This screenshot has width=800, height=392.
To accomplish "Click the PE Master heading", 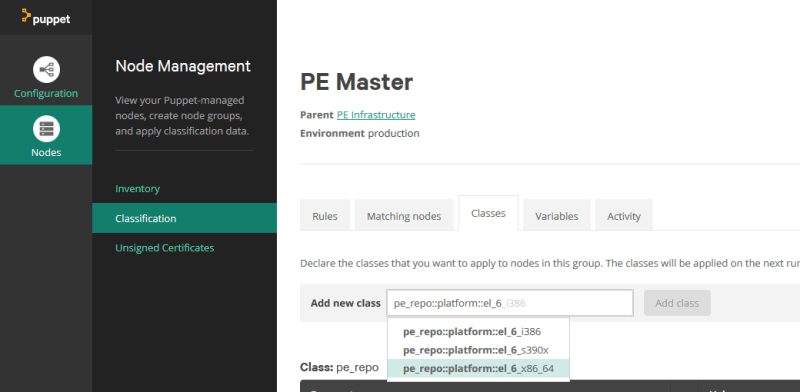I will pyautogui.click(x=357, y=82).
